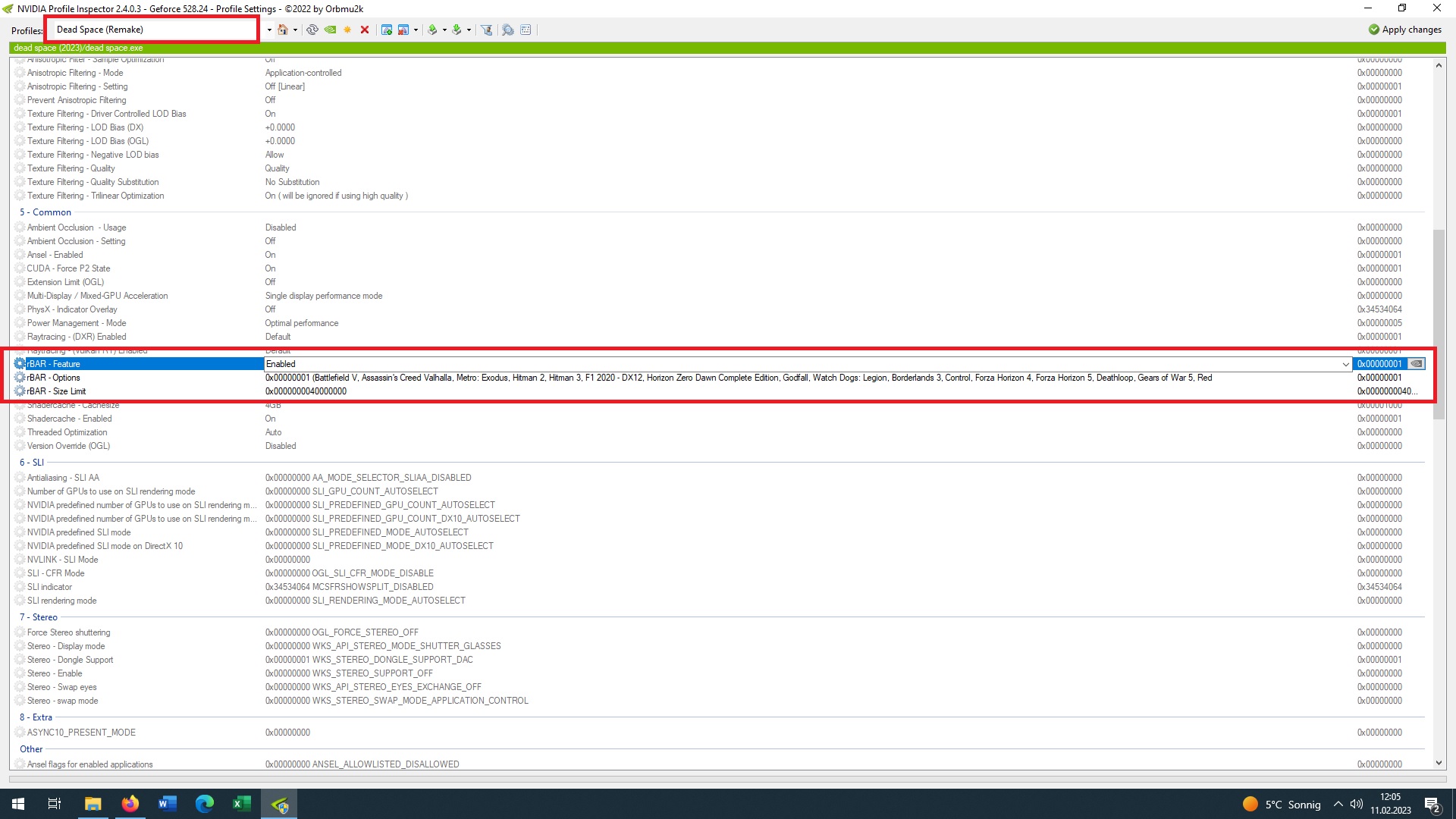
Task: Launch Excel from the taskbar
Action: coord(242,803)
